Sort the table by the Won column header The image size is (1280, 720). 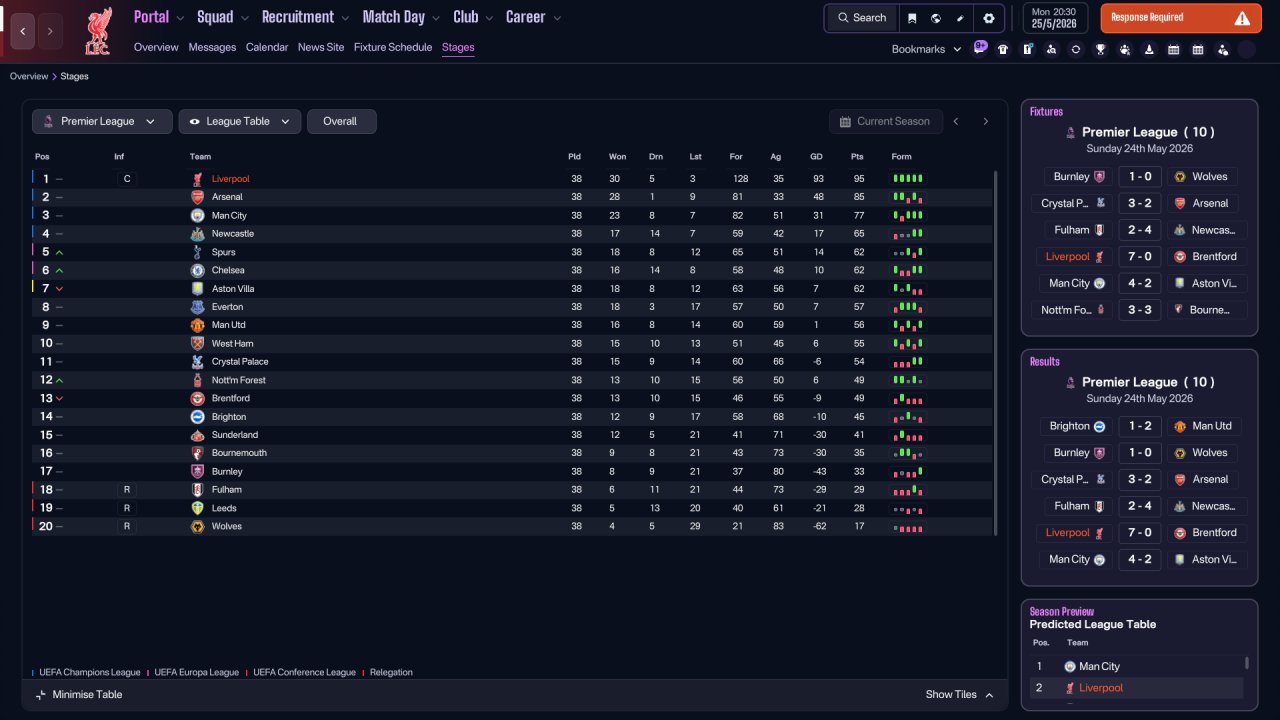[x=618, y=156]
